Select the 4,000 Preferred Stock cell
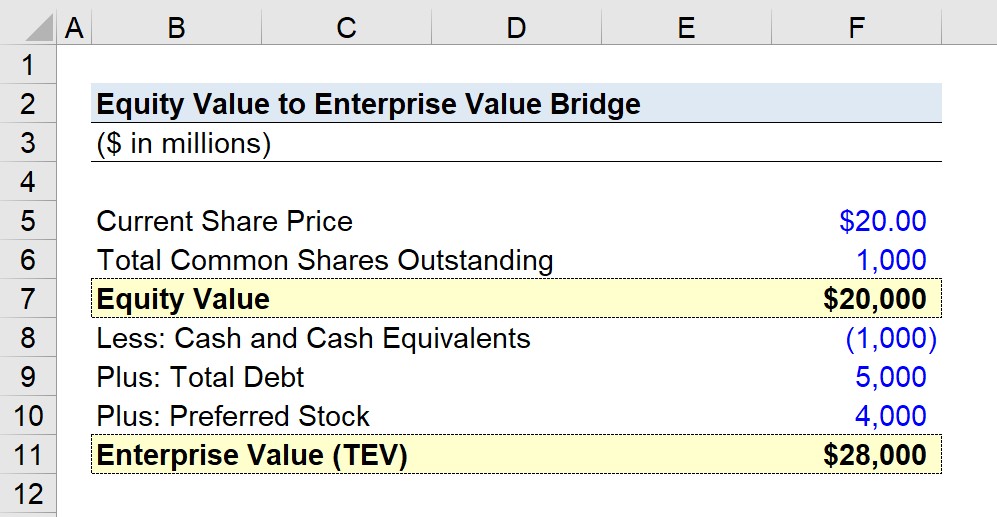Screen dimensions: 997x517 (856, 416)
